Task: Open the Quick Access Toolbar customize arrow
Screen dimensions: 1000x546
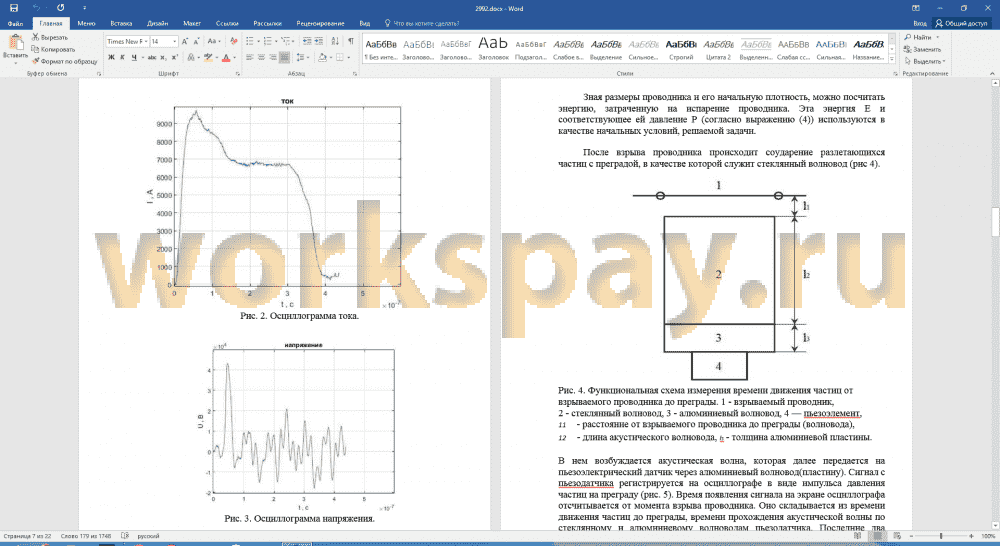Action: [84, 8]
